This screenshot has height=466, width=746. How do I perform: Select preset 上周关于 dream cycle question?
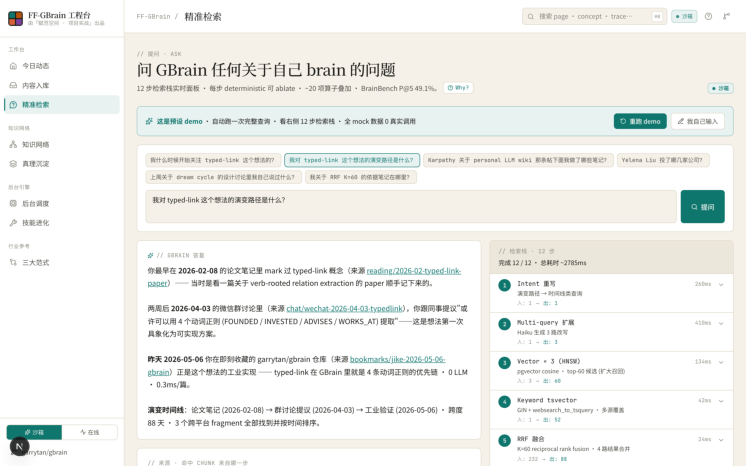point(223,177)
